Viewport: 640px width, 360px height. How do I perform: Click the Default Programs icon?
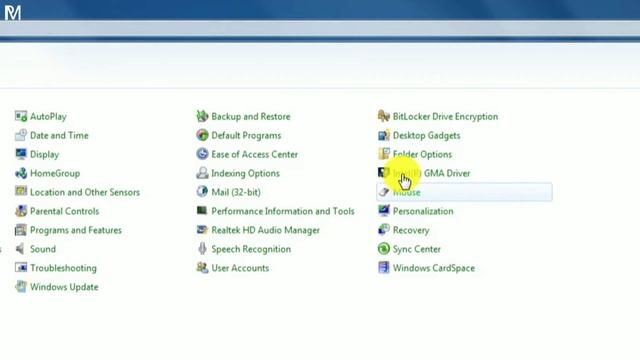point(202,135)
